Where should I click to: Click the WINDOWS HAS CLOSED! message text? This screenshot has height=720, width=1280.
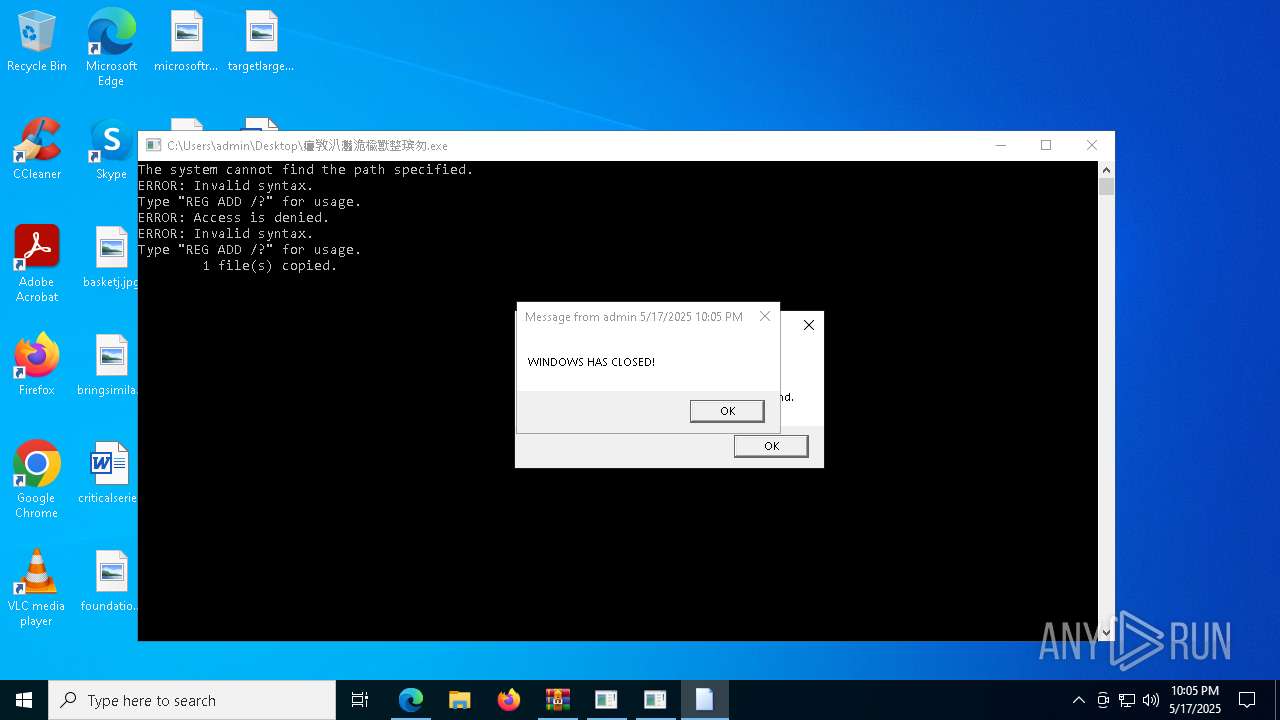point(591,362)
